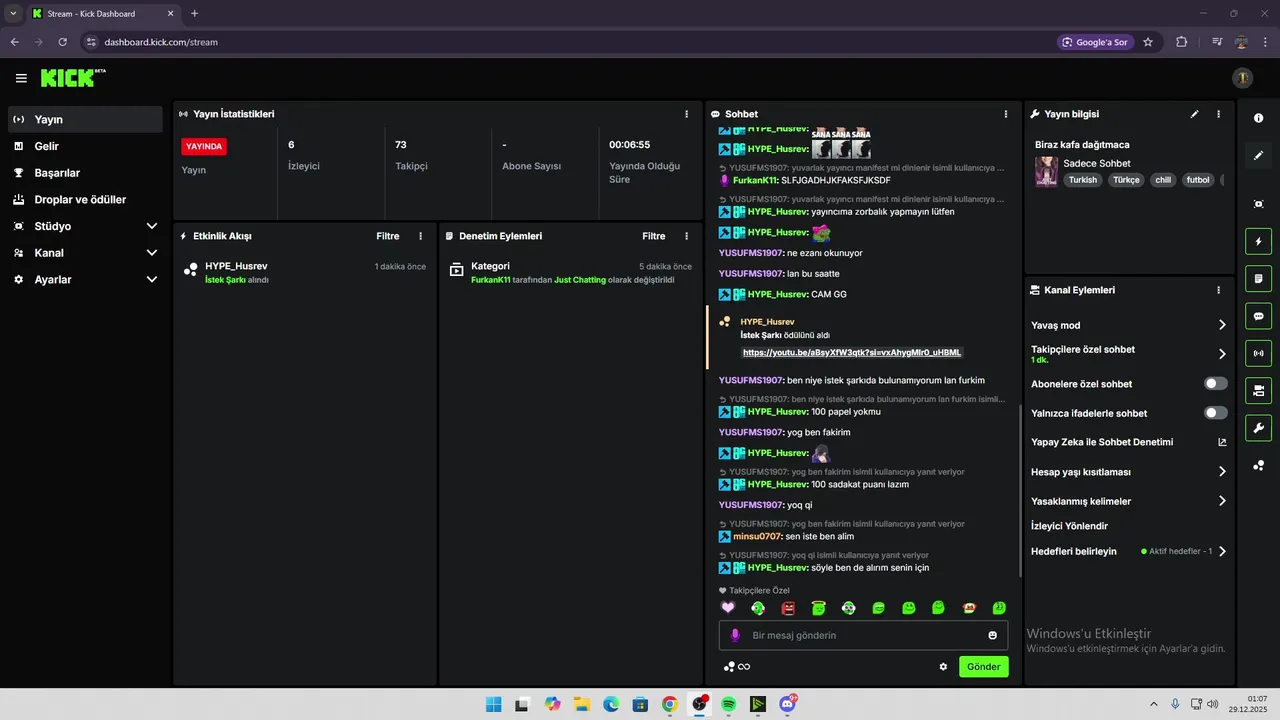Click the Kick logo

(73, 78)
